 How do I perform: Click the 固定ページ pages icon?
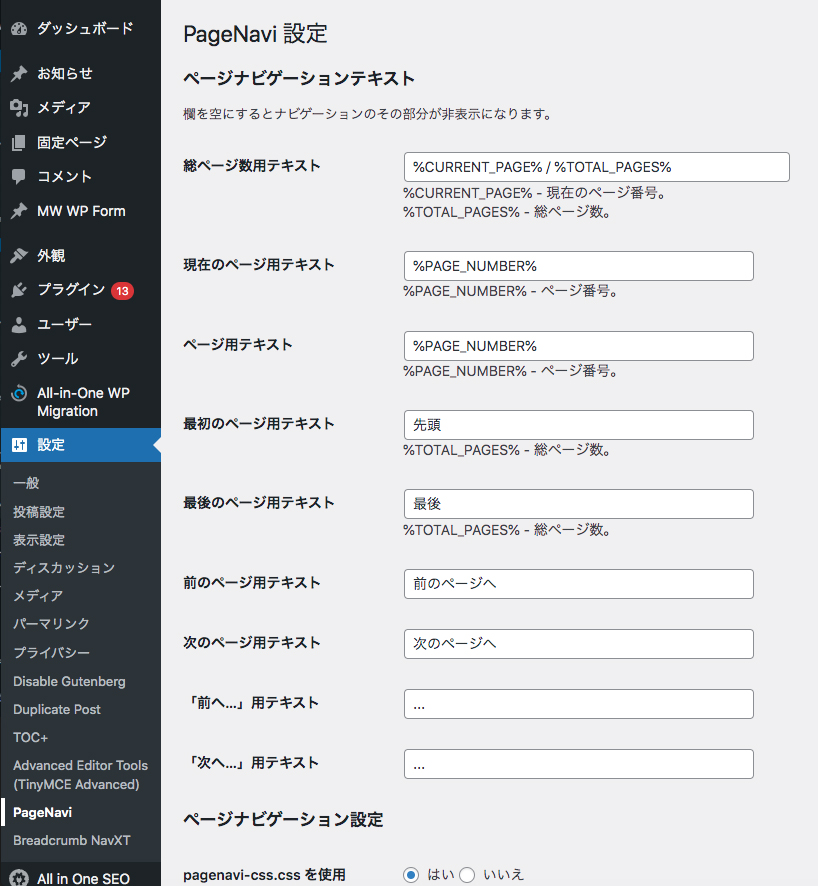tap(19, 143)
